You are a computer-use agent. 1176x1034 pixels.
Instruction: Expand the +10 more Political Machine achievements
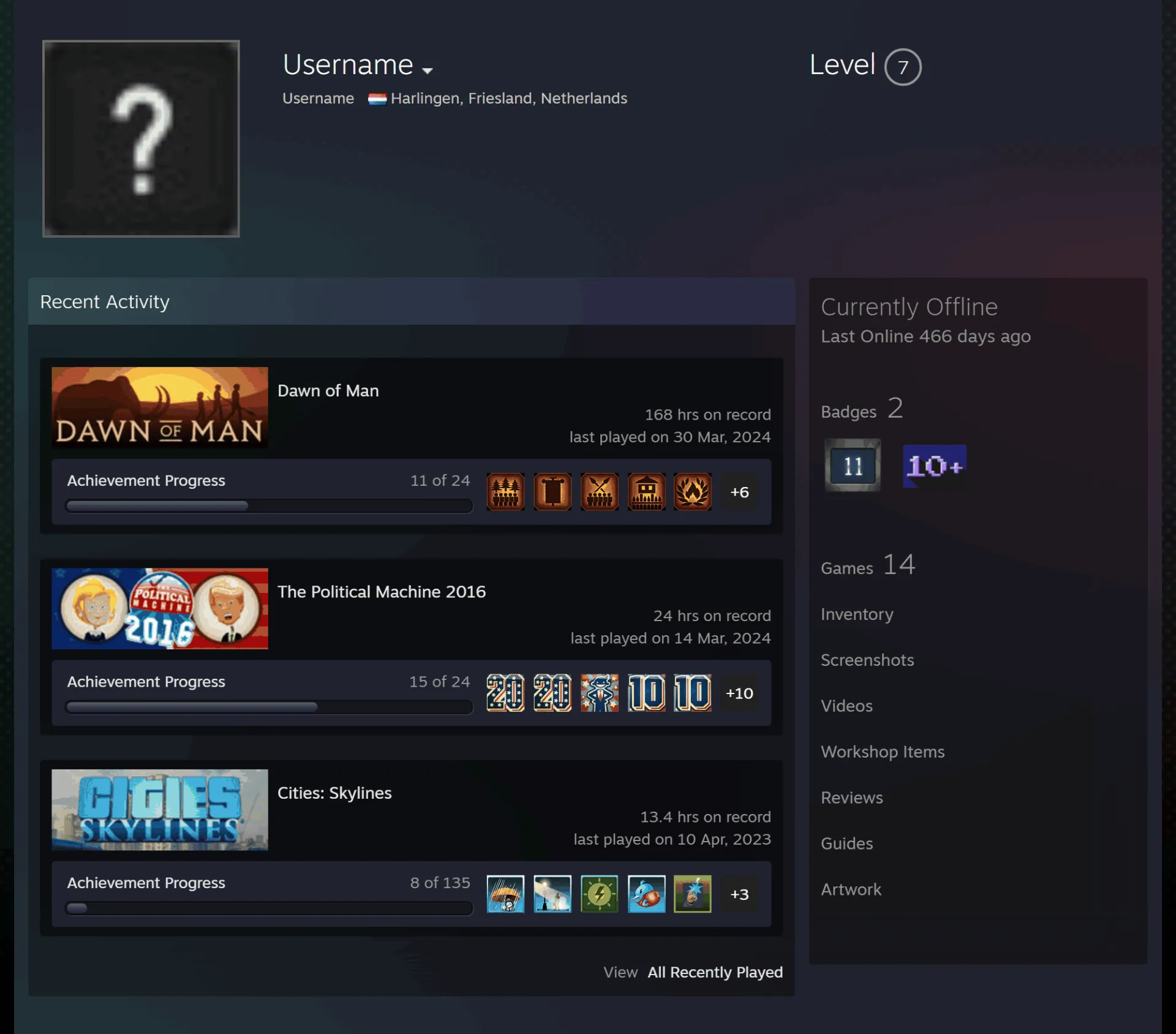pyautogui.click(x=739, y=693)
